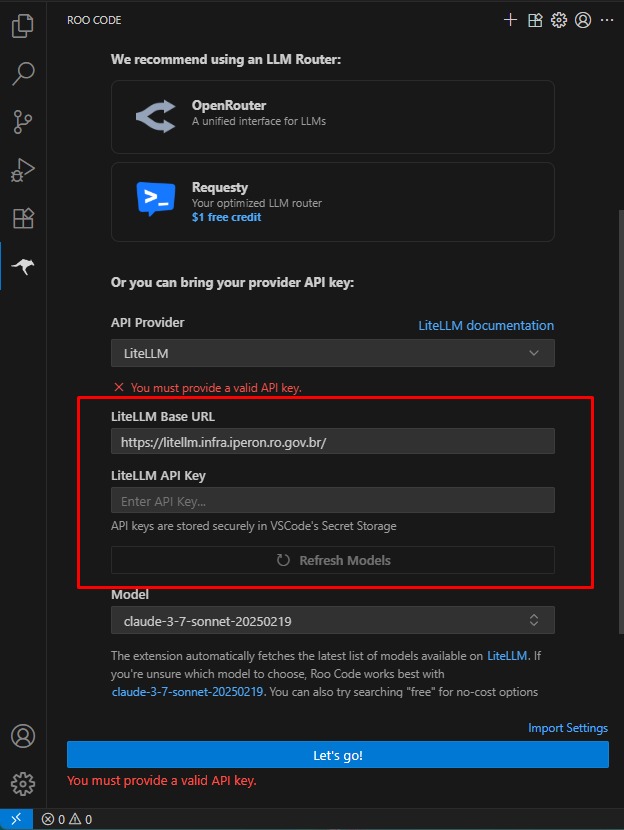Open Roo Code settings gear in header

[x=559, y=19]
